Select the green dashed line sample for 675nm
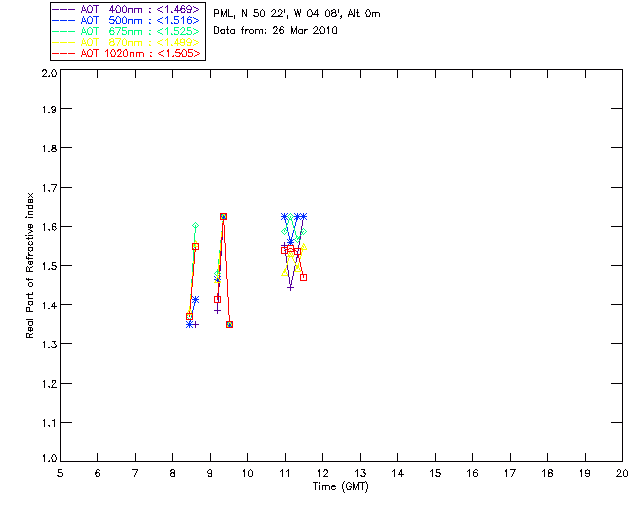 point(64,31)
